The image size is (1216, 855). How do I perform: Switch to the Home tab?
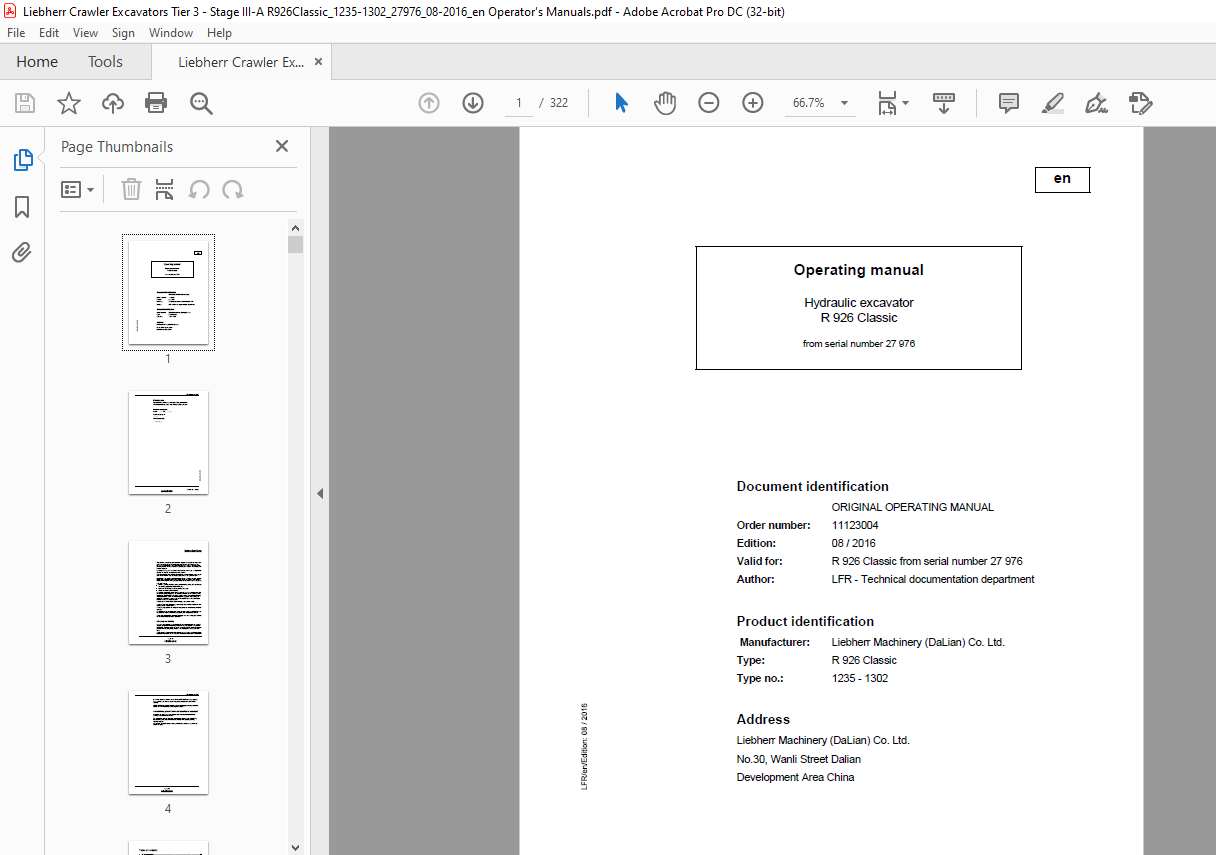click(37, 62)
